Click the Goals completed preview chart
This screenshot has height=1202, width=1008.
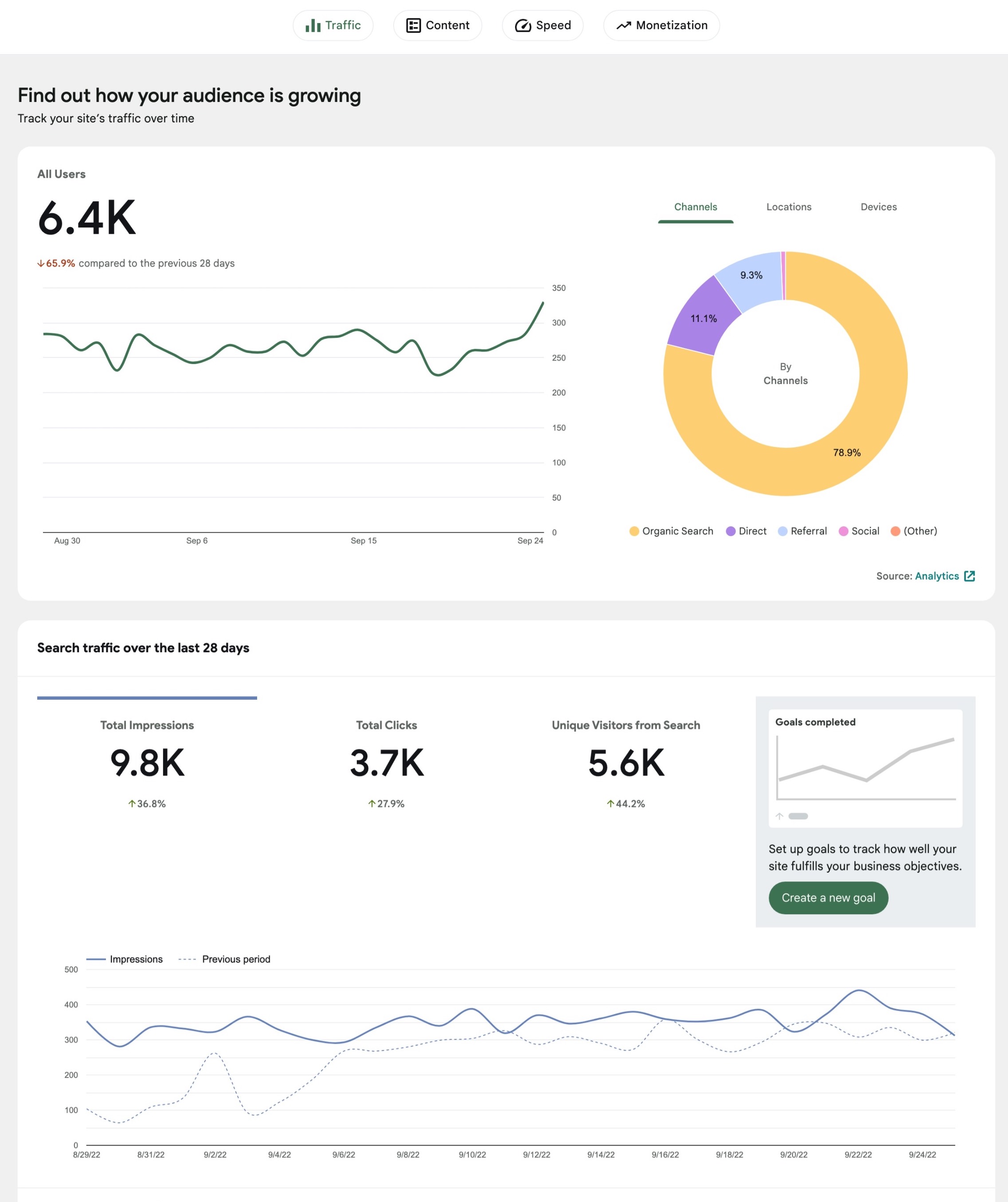pos(865,768)
